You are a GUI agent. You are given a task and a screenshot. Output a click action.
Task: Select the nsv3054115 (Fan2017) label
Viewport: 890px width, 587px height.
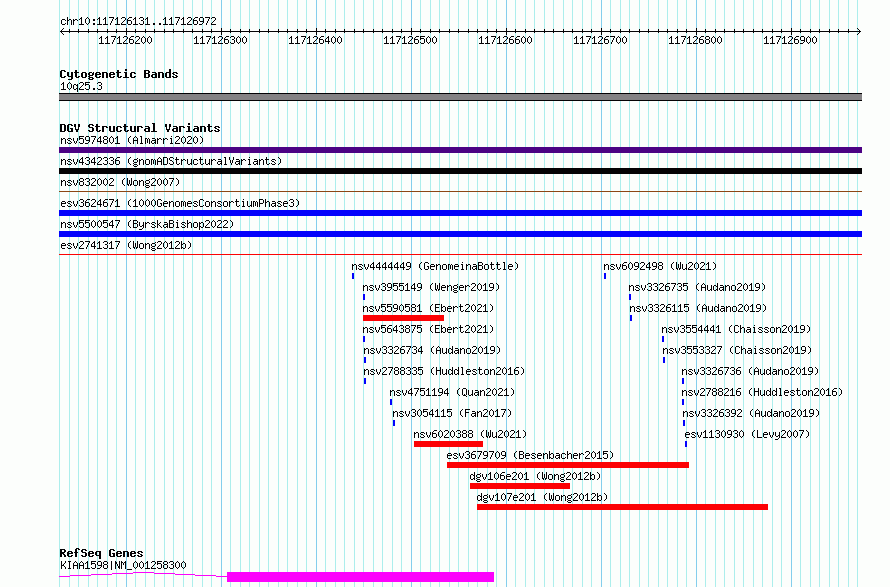point(452,413)
